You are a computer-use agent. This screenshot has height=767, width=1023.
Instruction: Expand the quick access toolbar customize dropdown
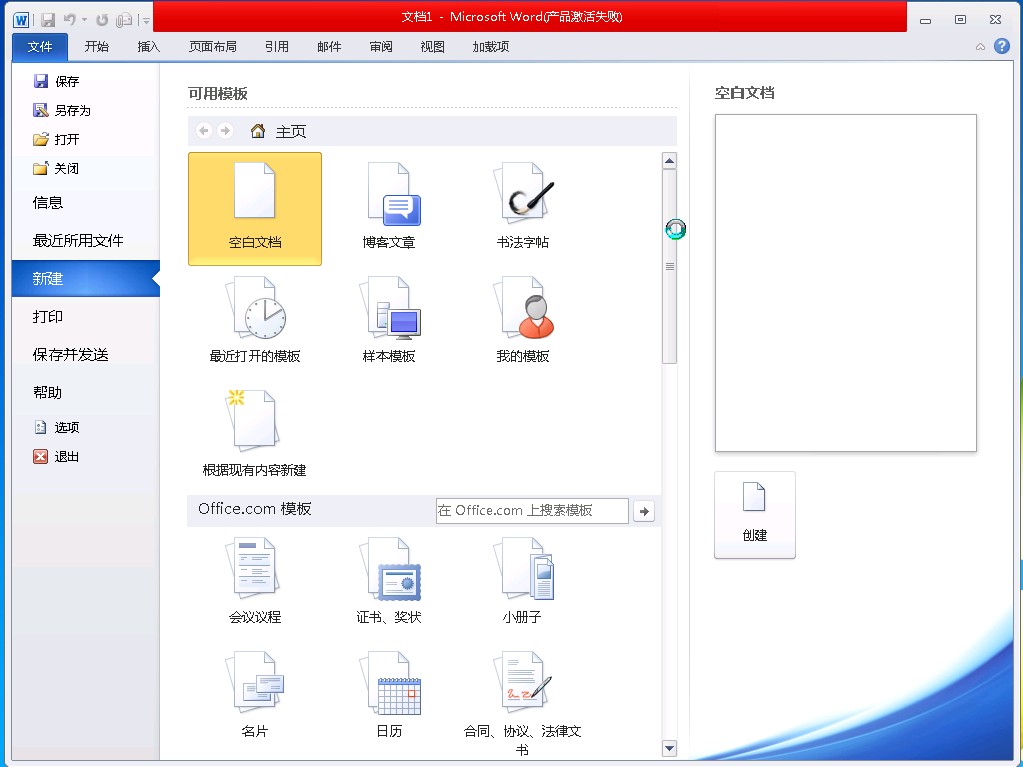[146, 20]
